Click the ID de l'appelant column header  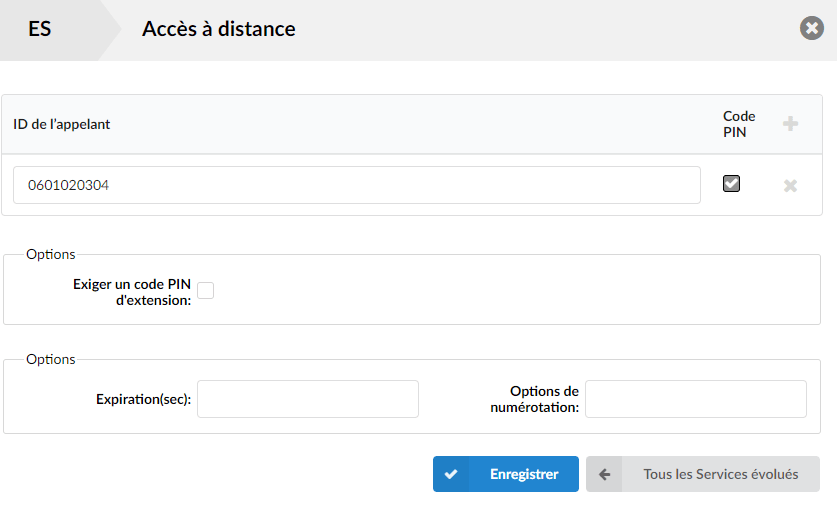click(61, 124)
